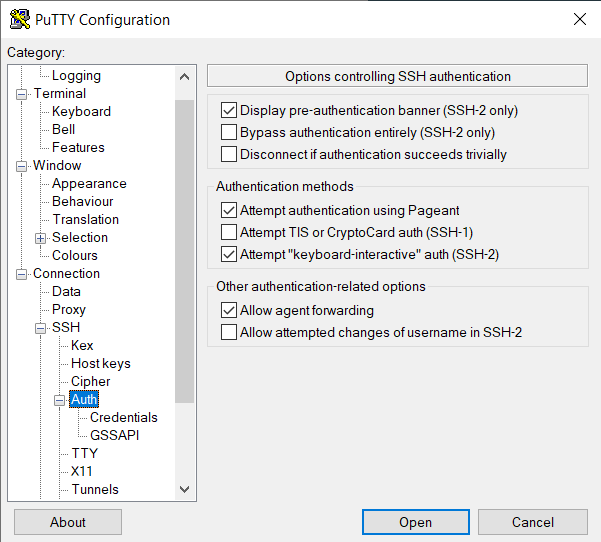Toggle keyboard-interactive auth checkbox
This screenshot has height=542, width=601.
pyautogui.click(x=229, y=254)
